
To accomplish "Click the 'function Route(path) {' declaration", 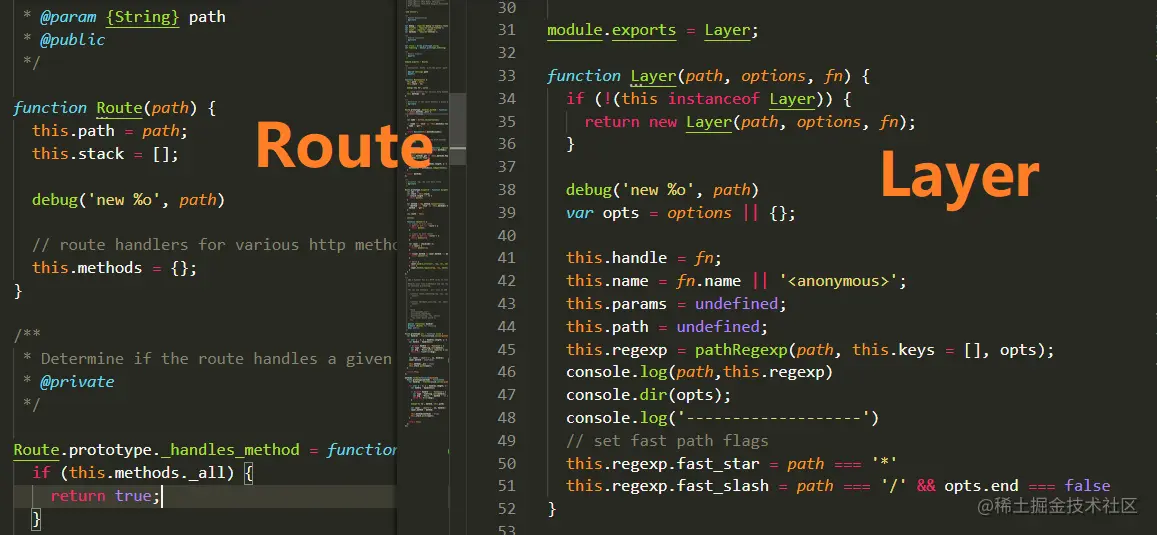I will click(114, 108).
